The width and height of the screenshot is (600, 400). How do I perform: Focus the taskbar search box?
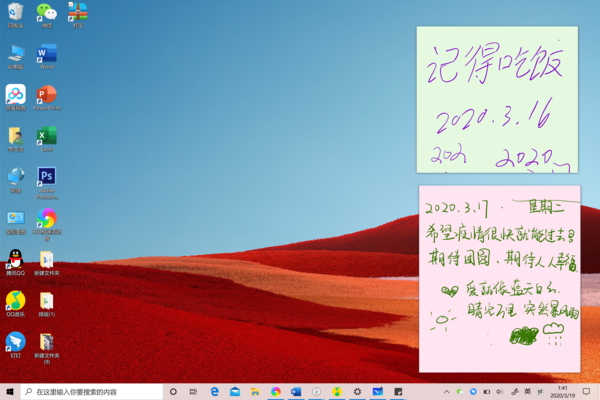pos(91,392)
